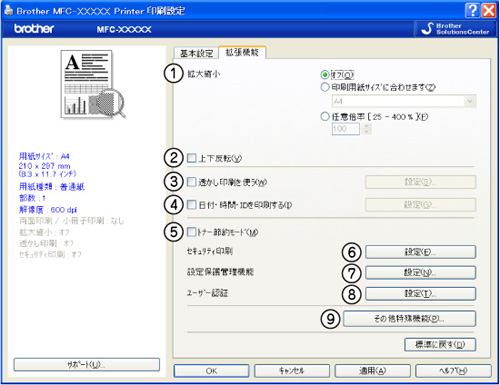Click the help question mark title bar icon
This screenshot has width=500, height=385.
472,10
